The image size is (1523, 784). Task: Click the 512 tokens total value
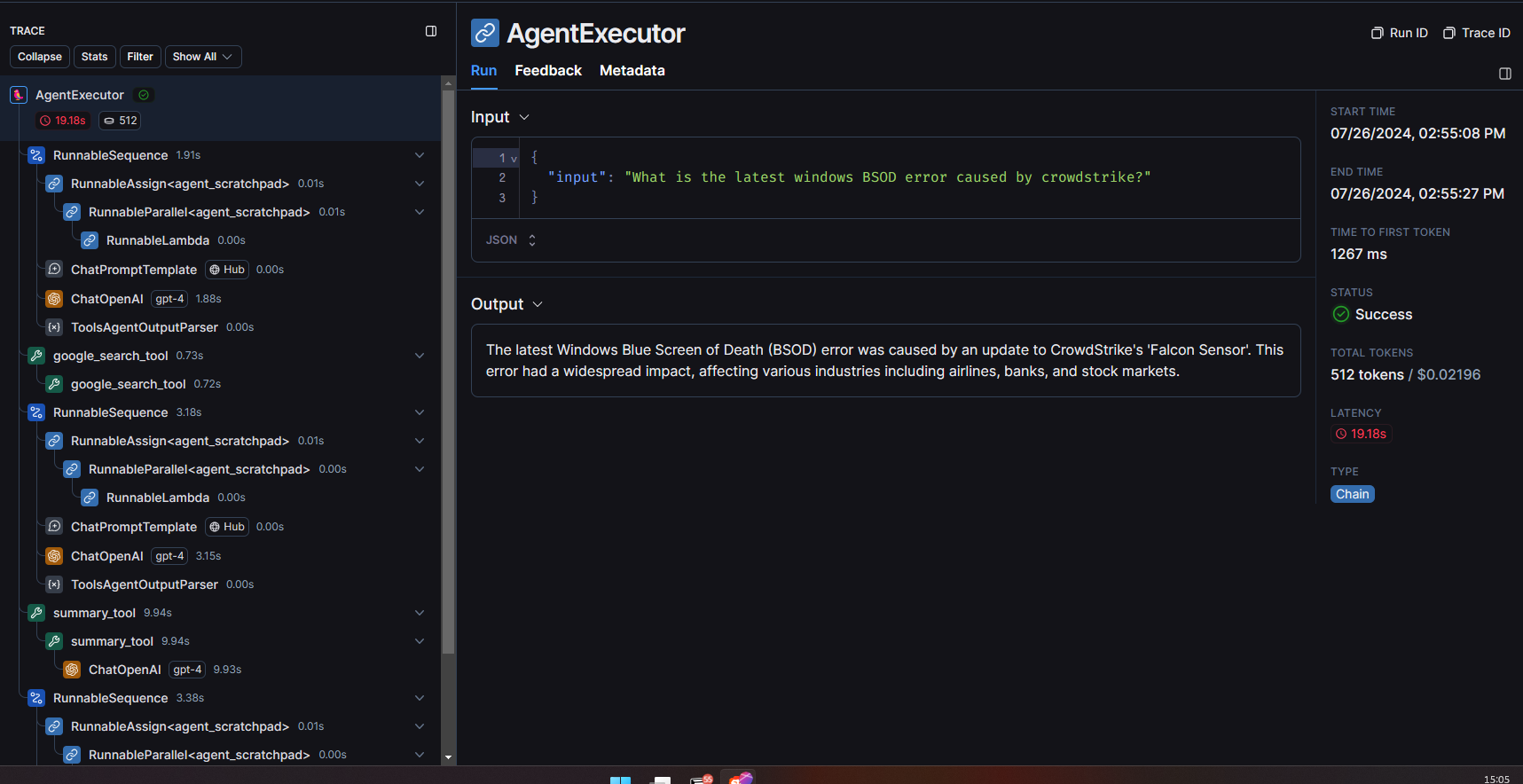click(x=1367, y=375)
